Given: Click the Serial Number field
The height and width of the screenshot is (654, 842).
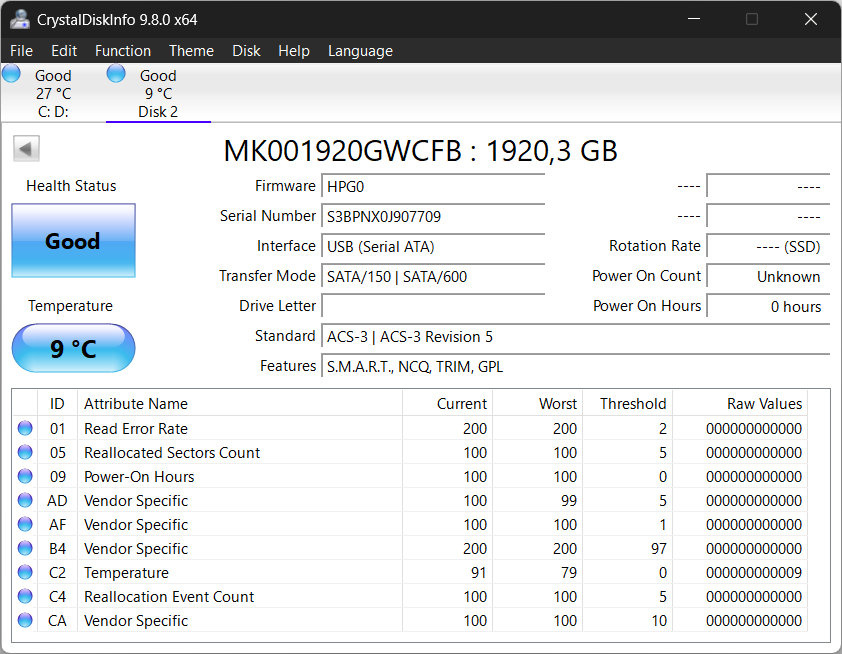Looking at the screenshot, I should point(433,216).
